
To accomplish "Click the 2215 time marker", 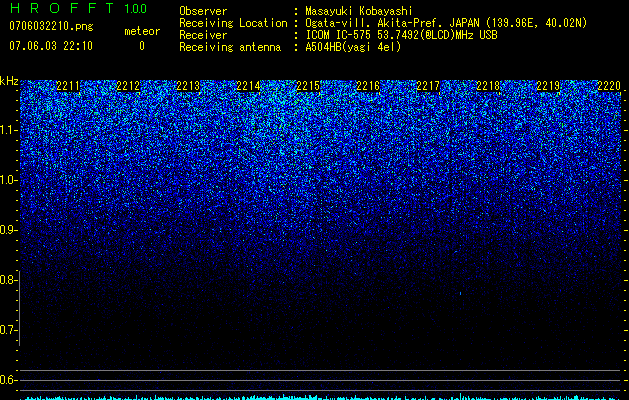I will 308,86.
